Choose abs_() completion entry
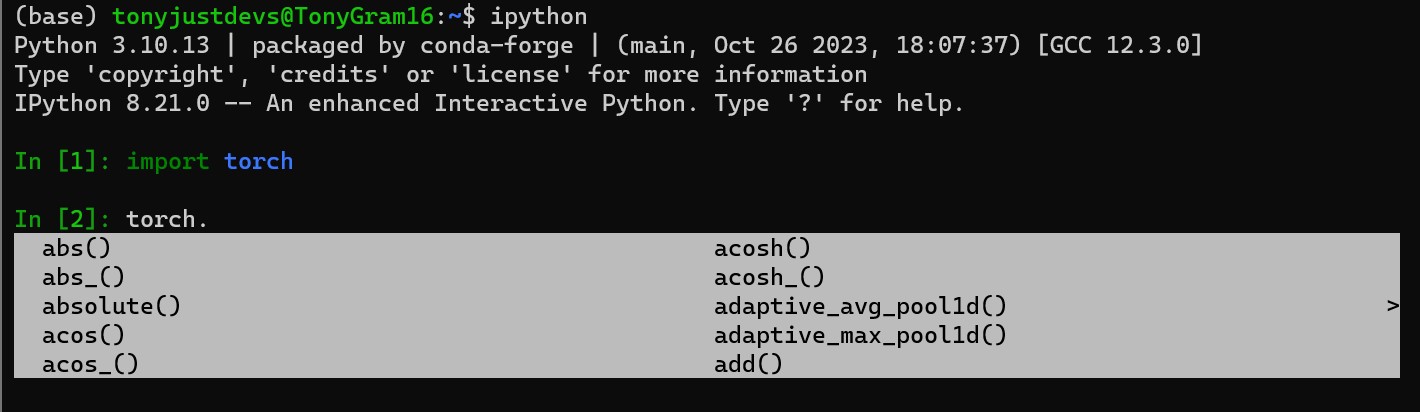The image size is (1420, 412). tap(83, 277)
